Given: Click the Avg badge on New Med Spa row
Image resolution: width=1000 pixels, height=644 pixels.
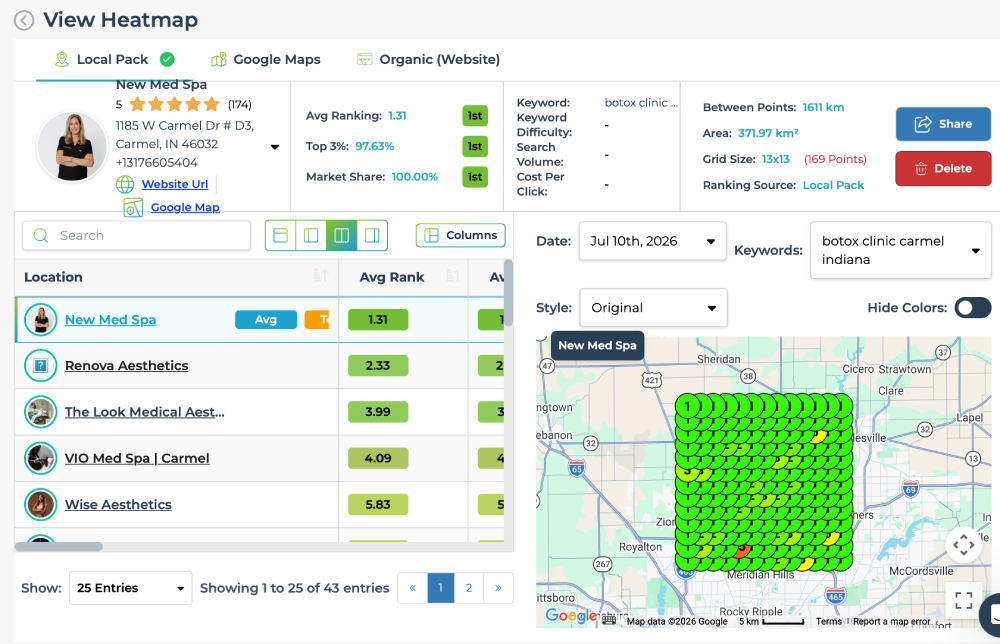Looking at the screenshot, I should tap(266, 319).
